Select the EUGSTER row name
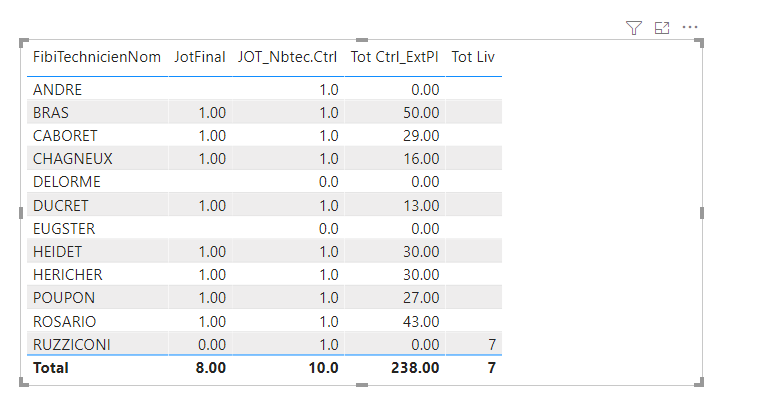This screenshot has height=409, width=758. (x=64, y=229)
